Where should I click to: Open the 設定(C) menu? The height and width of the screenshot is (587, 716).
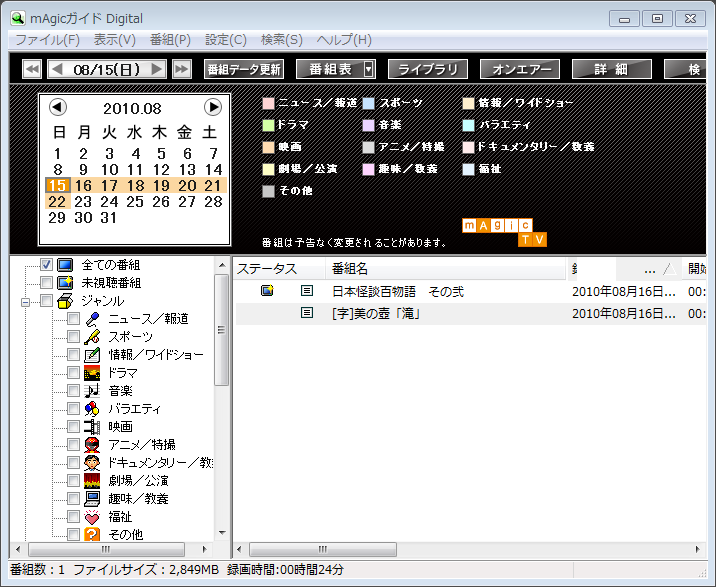(226, 40)
